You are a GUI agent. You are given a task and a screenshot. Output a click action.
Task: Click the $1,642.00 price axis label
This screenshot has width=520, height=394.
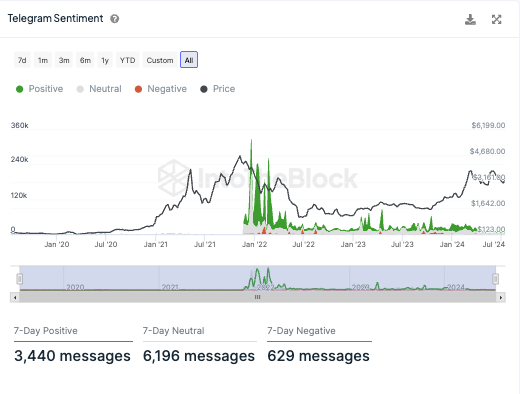pyautogui.click(x=488, y=203)
